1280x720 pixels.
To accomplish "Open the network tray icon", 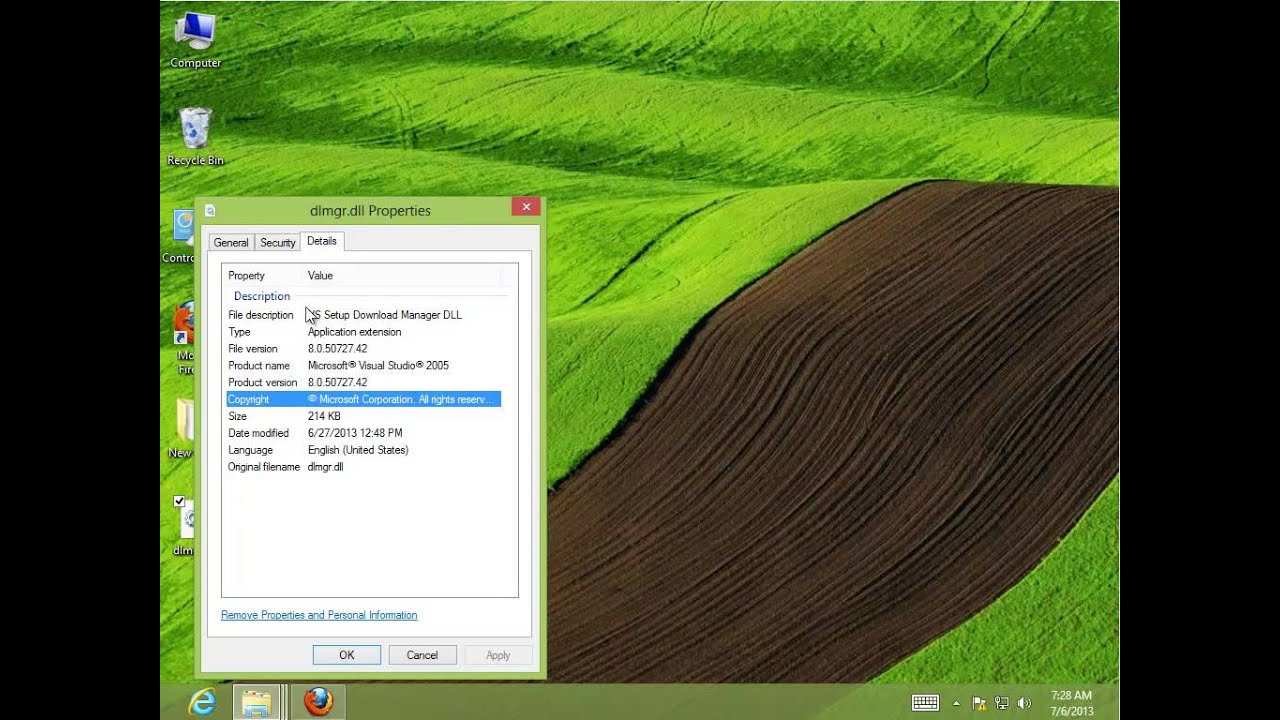I will [1001, 703].
